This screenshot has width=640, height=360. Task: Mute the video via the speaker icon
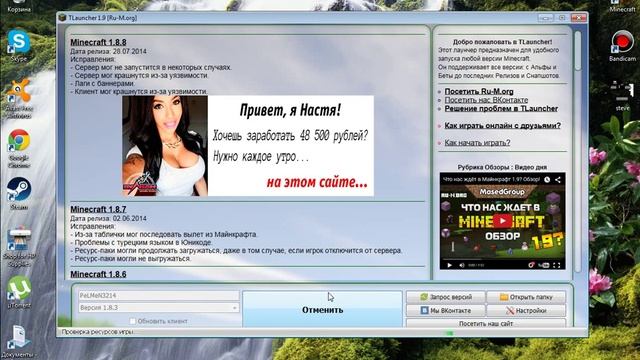pyautogui.click(x=462, y=265)
